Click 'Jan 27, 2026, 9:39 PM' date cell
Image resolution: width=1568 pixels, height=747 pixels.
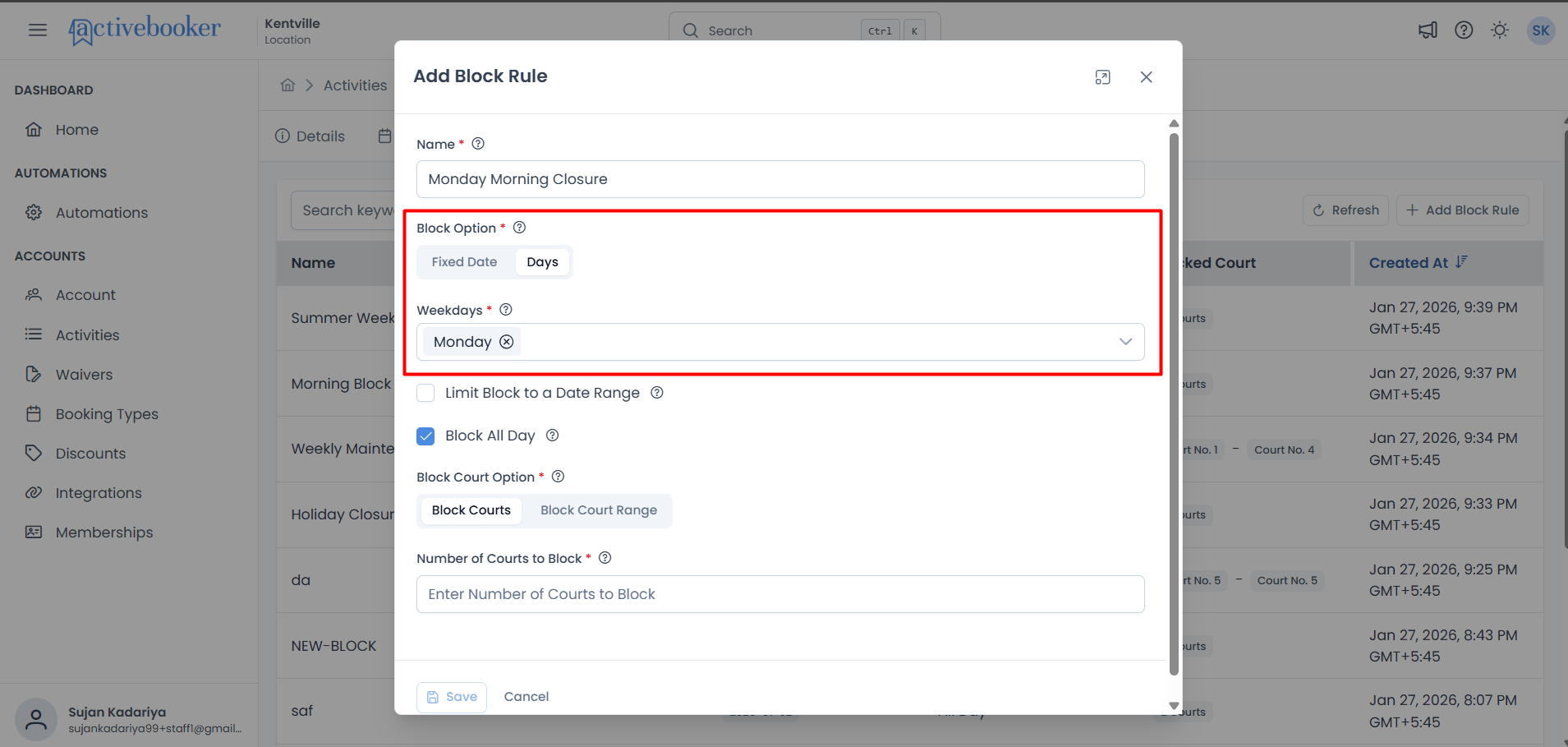tap(1443, 318)
